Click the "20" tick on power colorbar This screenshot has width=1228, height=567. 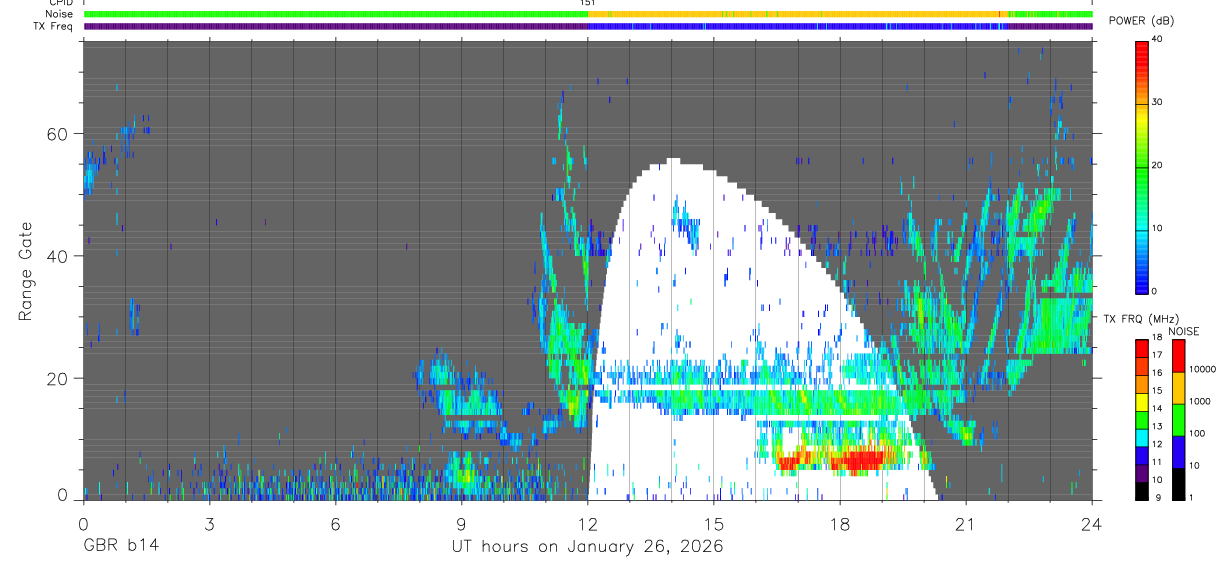click(1157, 165)
